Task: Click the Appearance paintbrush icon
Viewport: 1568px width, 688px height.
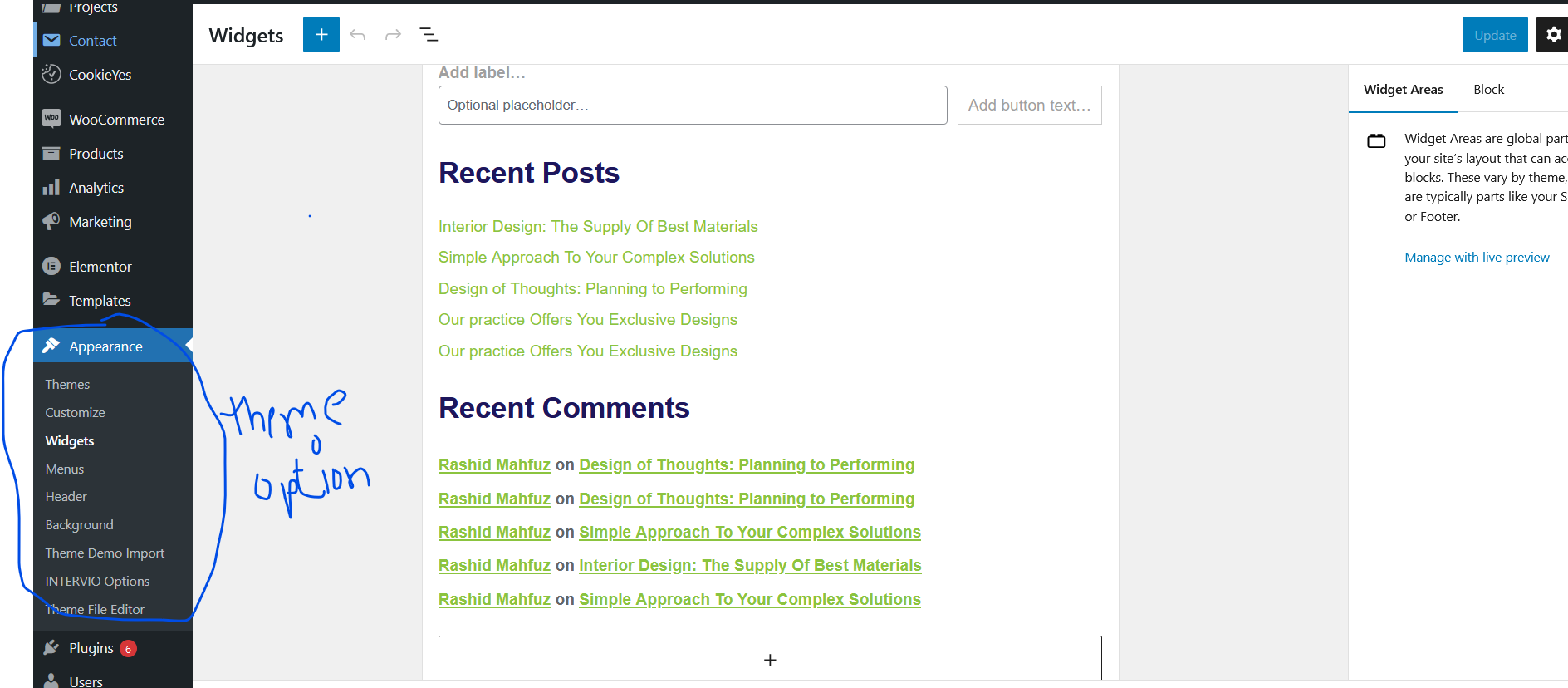Action: [x=51, y=346]
